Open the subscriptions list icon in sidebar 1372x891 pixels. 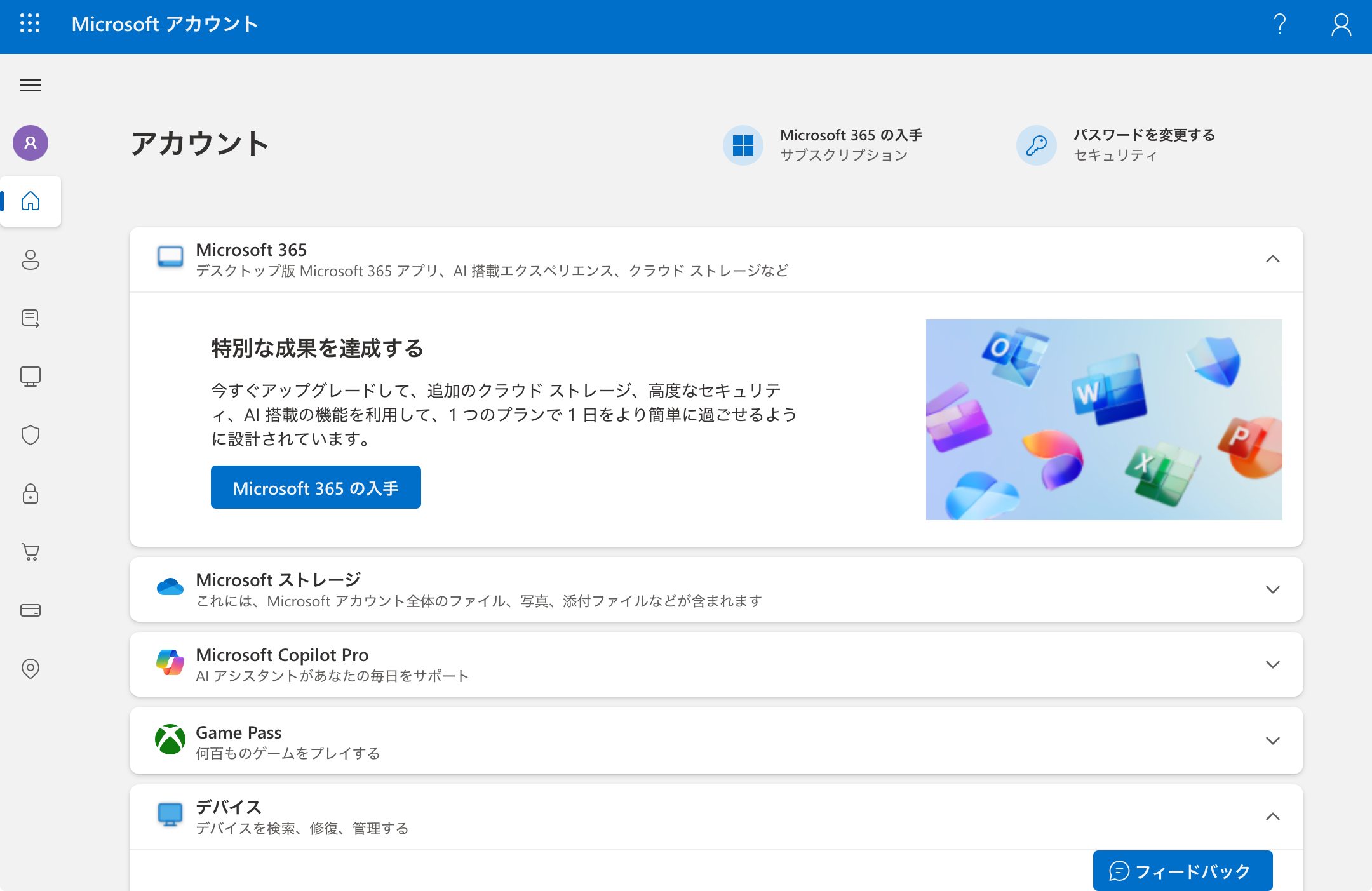click(x=30, y=318)
